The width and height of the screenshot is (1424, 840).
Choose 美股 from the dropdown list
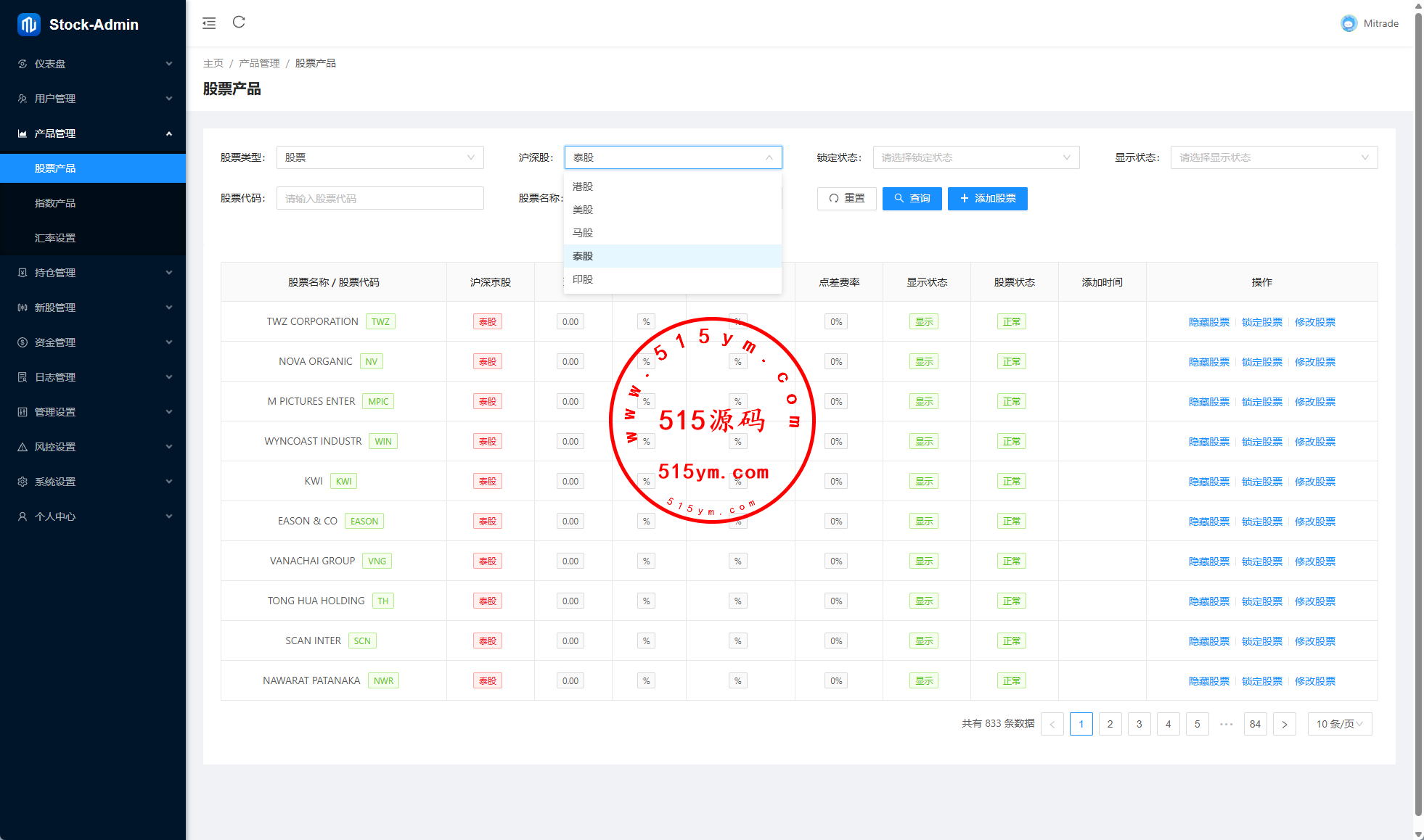click(x=583, y=210)
